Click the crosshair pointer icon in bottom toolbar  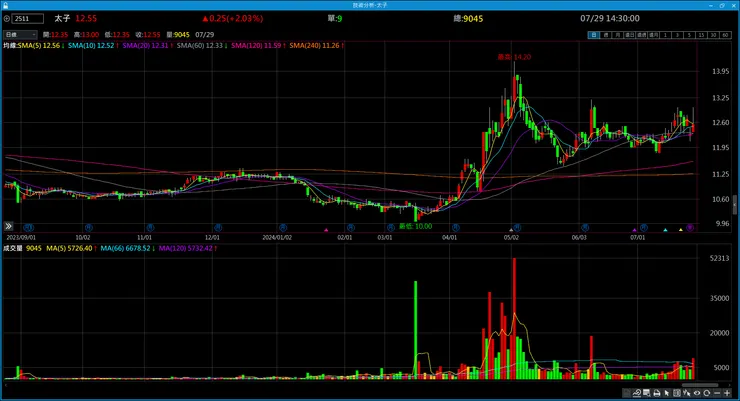687,393
